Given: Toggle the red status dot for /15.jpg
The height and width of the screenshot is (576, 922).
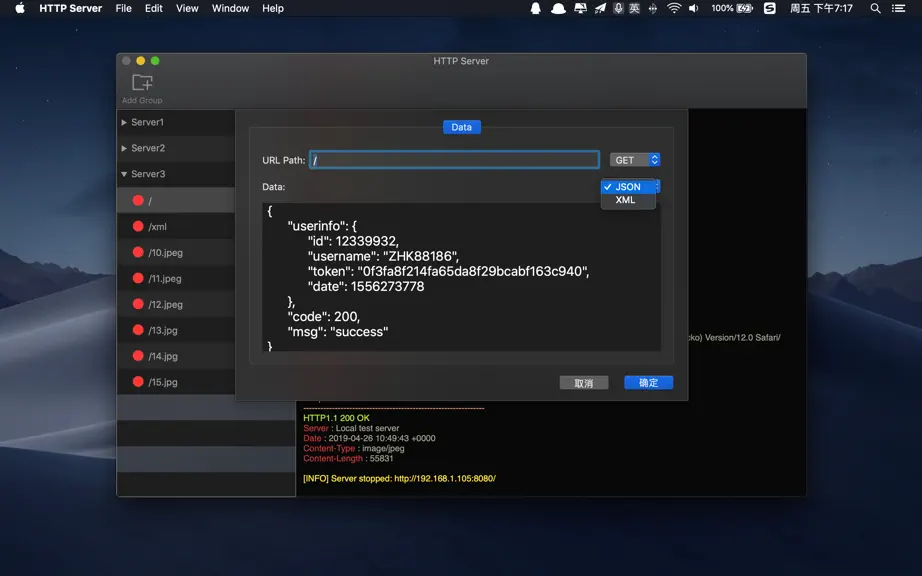Looking at the screenshot, I should [x=138, y=381].
